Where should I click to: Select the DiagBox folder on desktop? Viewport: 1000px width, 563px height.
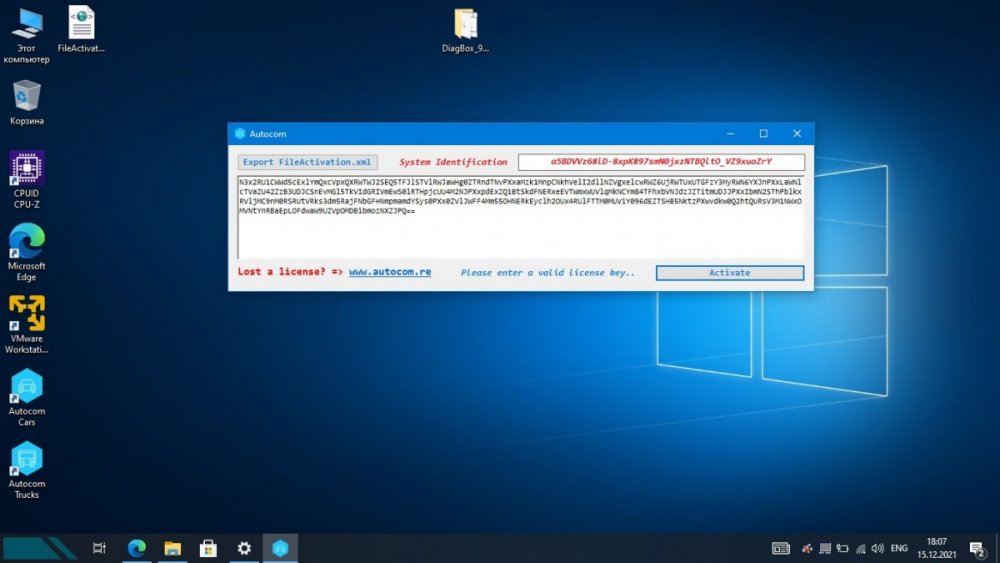(x=465, y=25)
